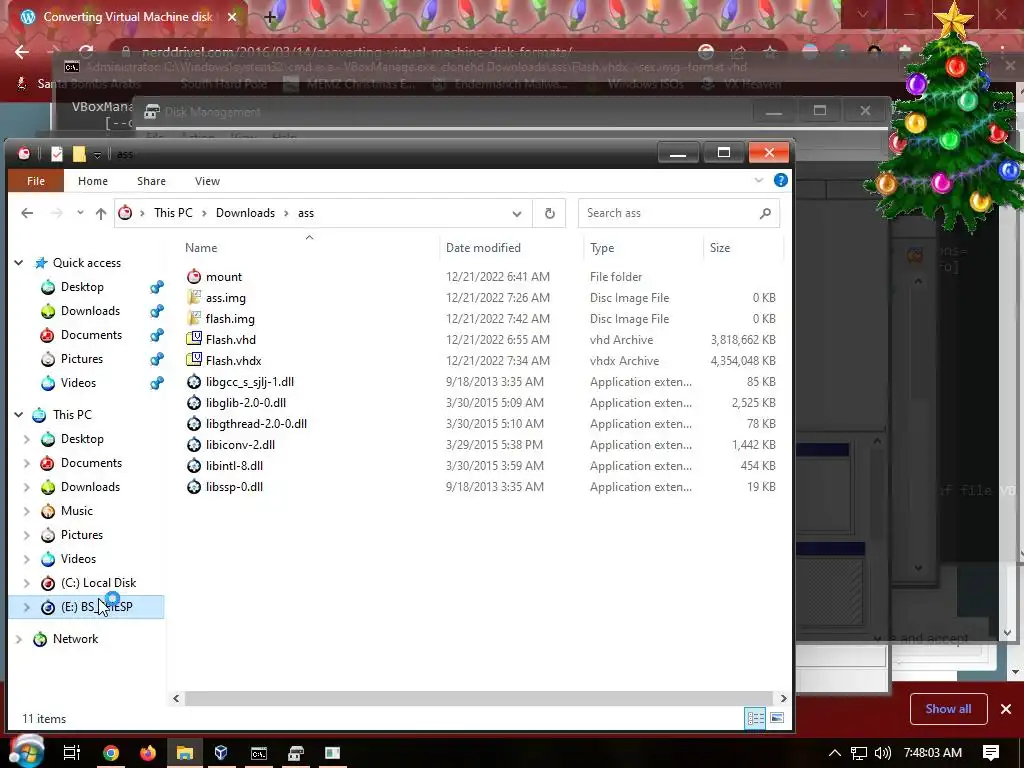
Task: Expand the Explorer ribbon chevron
Action: [x=758, y=180]
